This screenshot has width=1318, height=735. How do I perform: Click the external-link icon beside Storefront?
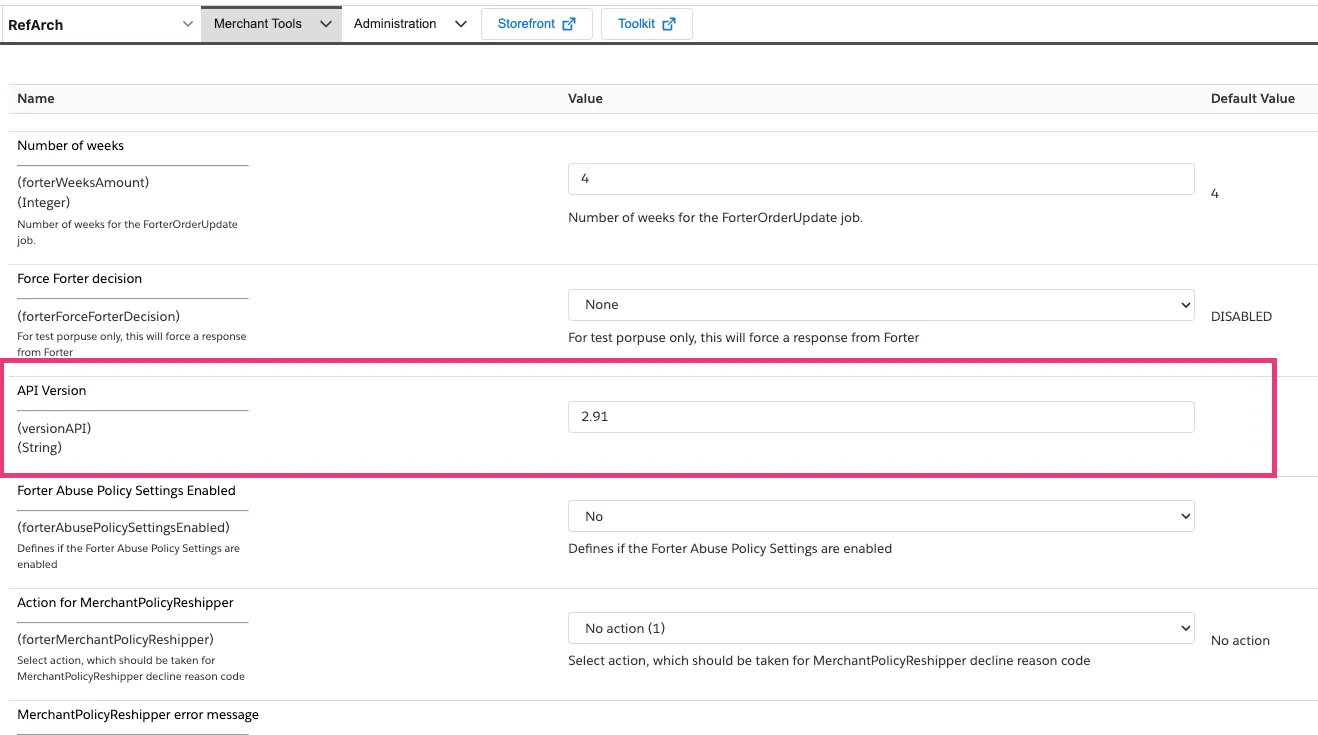tap(569, 24)
